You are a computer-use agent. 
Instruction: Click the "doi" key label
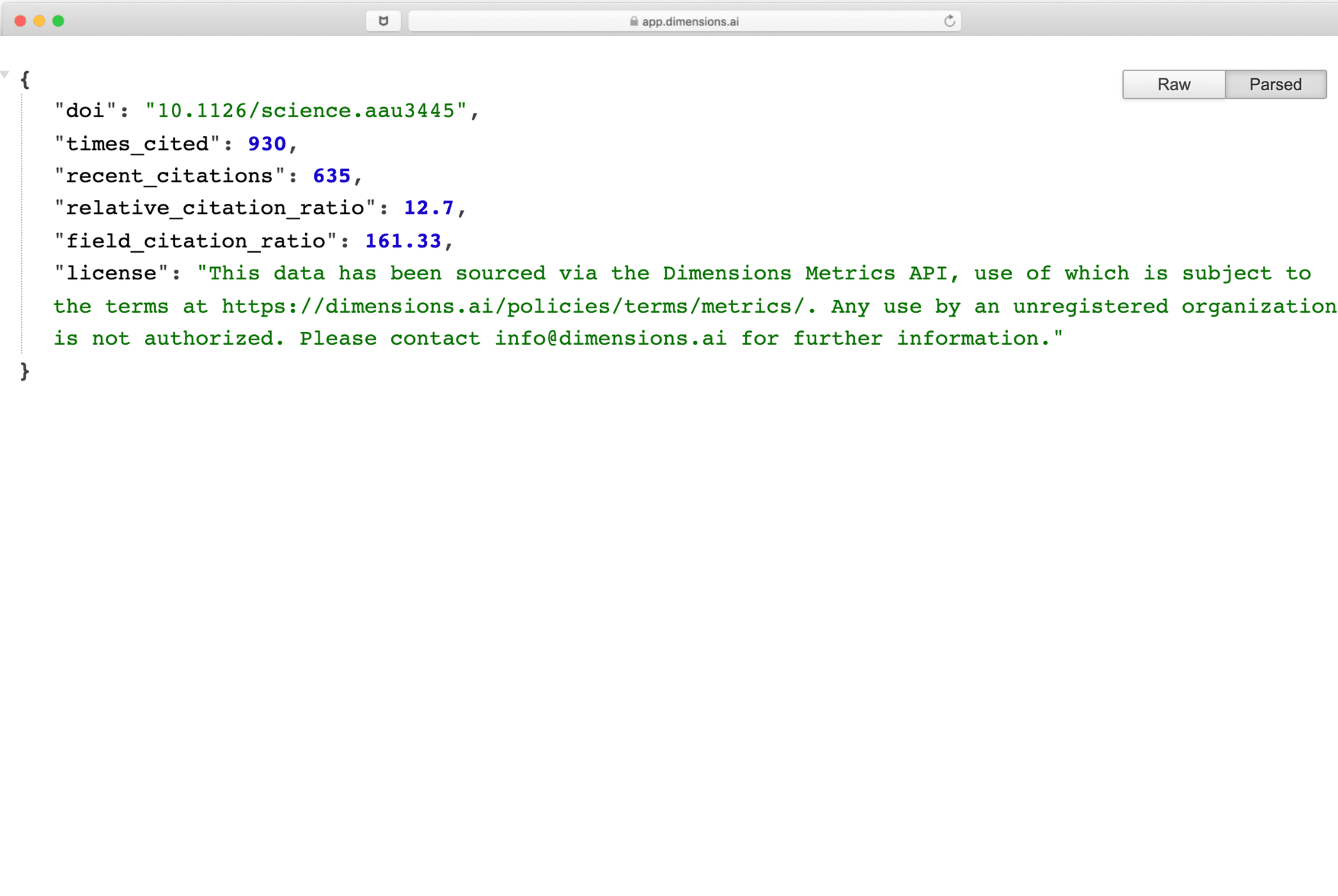(86, 110)
